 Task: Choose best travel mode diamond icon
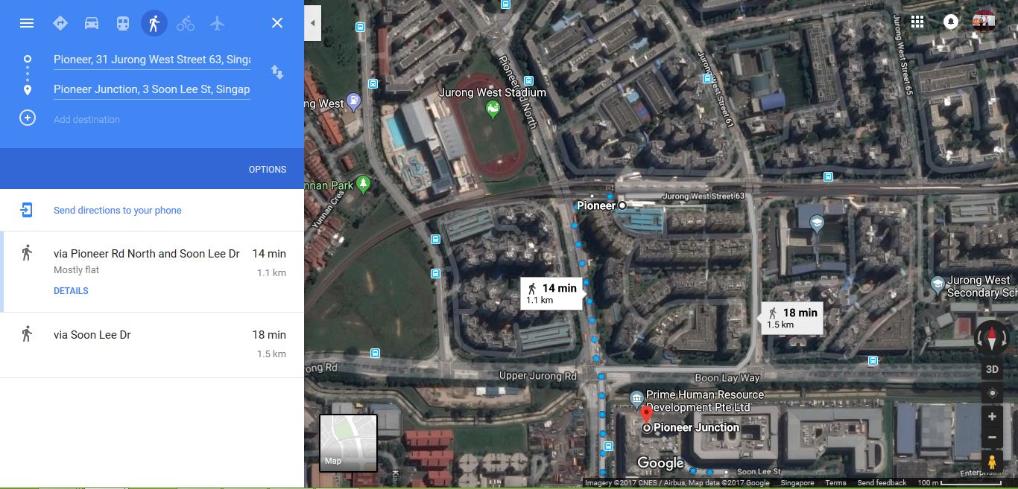[60, 23]
